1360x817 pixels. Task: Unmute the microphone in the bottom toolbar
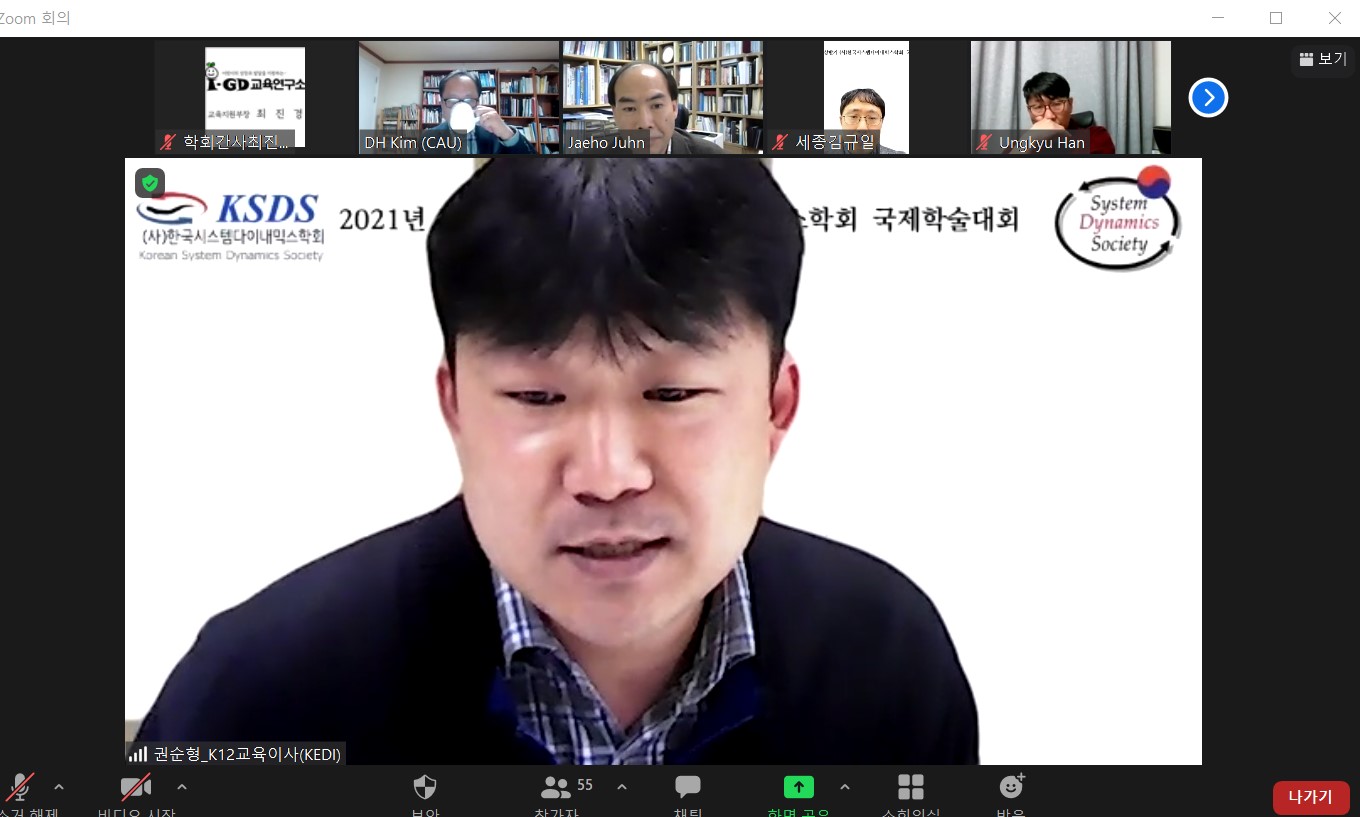[x=20, y=788]
